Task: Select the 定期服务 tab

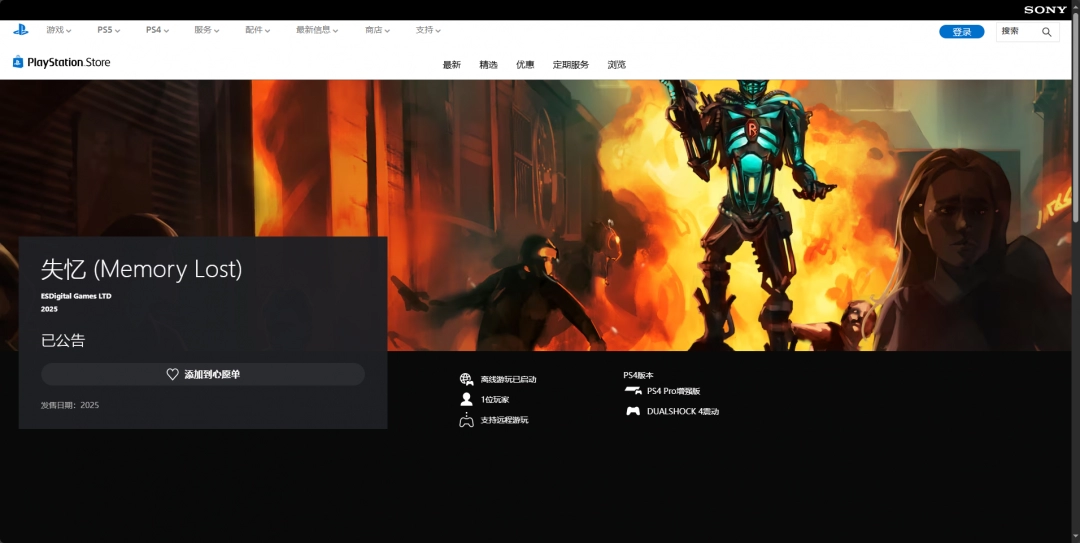Action: point(571,65)
